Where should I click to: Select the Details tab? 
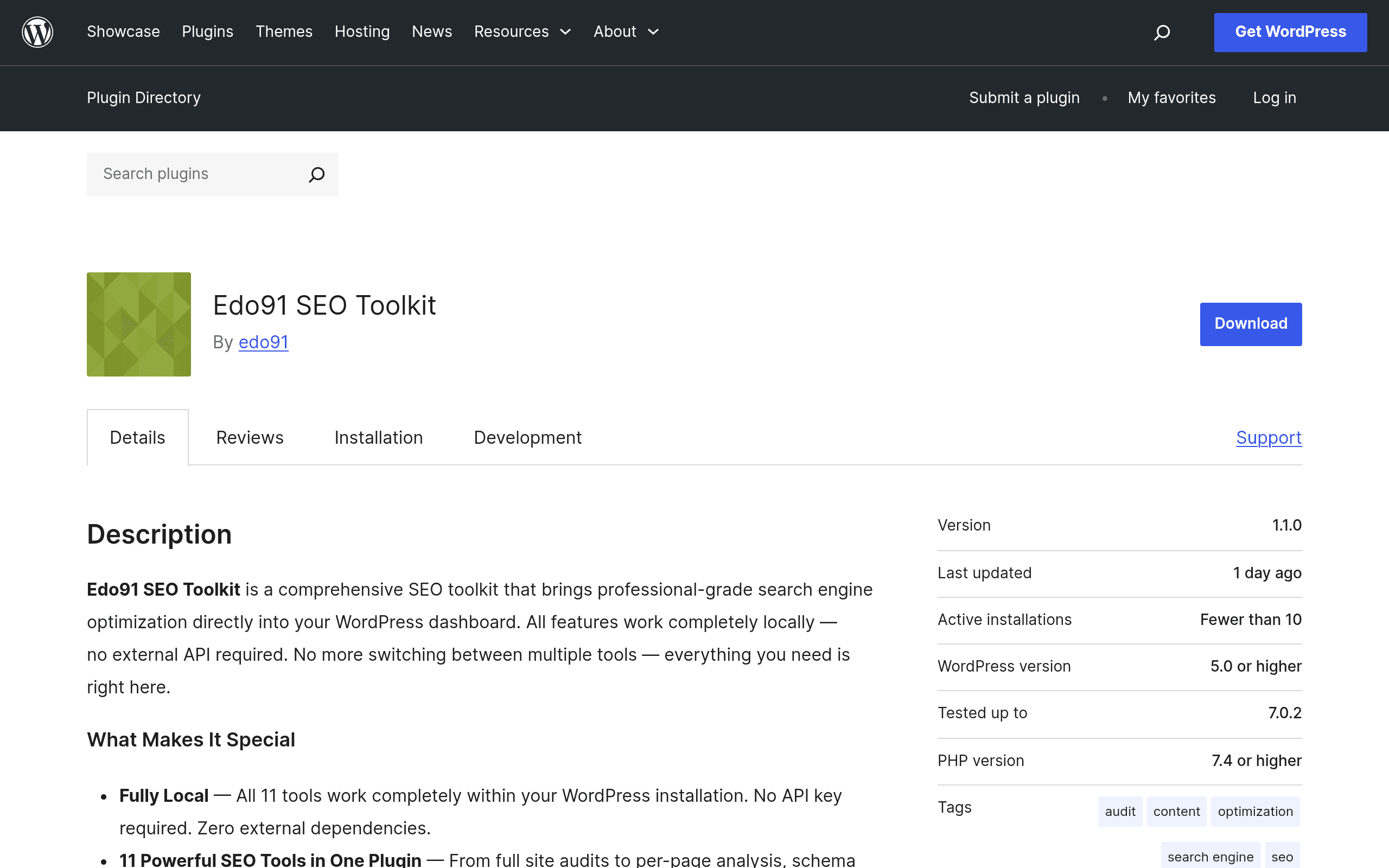tap(138, 437)
